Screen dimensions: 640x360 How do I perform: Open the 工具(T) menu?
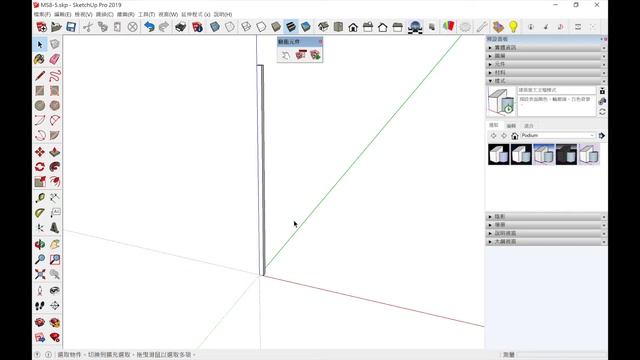146,14
